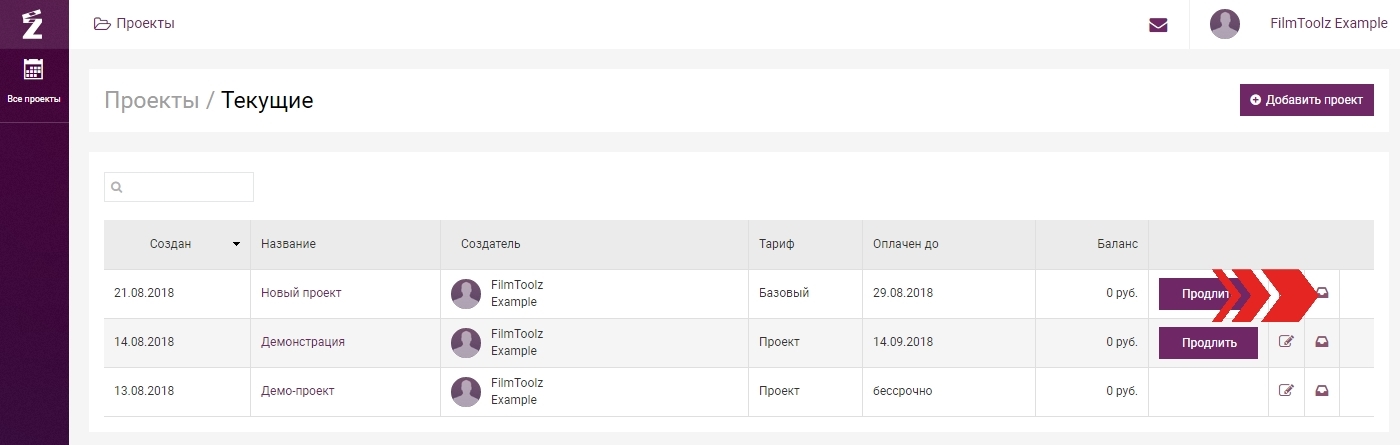Click the Добавить проект button
This screenshot has width=1400, height=445.
pyautogui.click(x=1307, y=100)
